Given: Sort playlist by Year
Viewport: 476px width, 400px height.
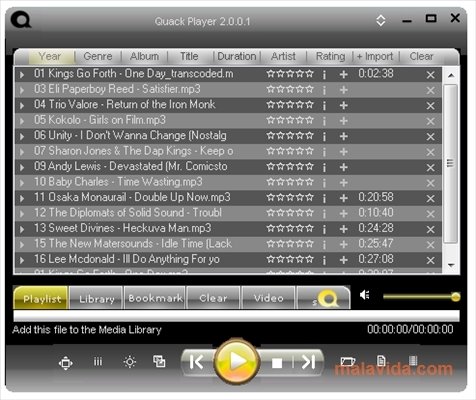Looking at the screenshot, I should coord(50,56).
